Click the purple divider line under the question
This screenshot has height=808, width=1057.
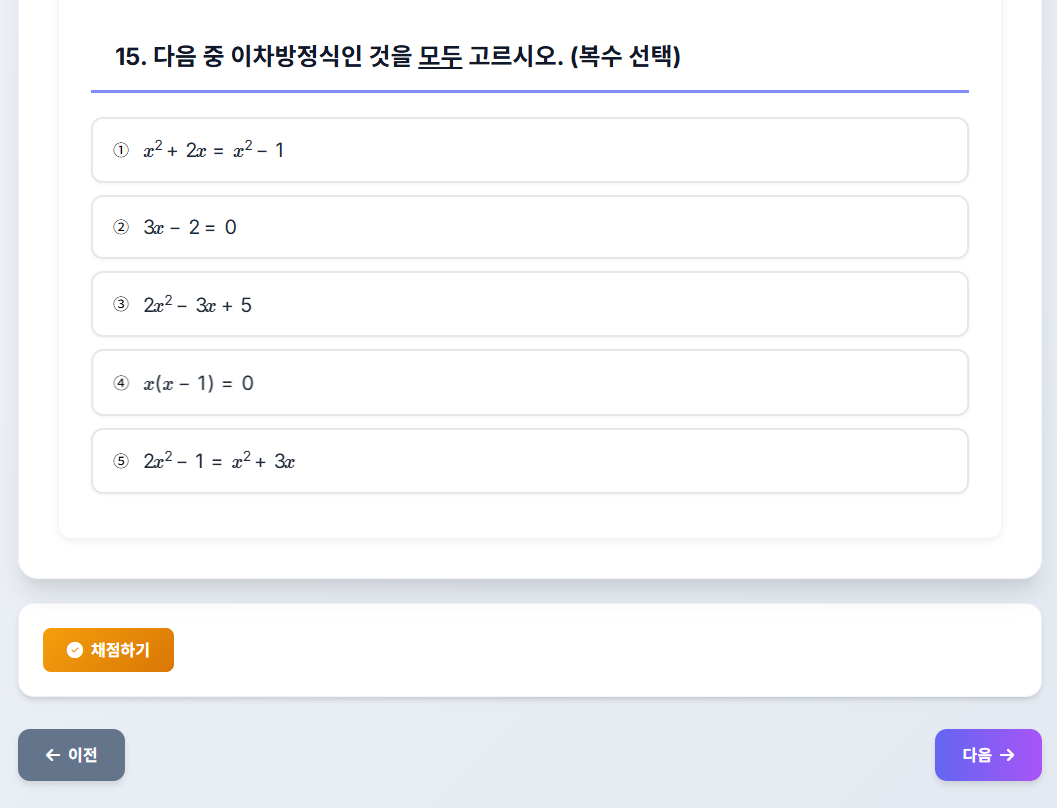click(530, 90)
